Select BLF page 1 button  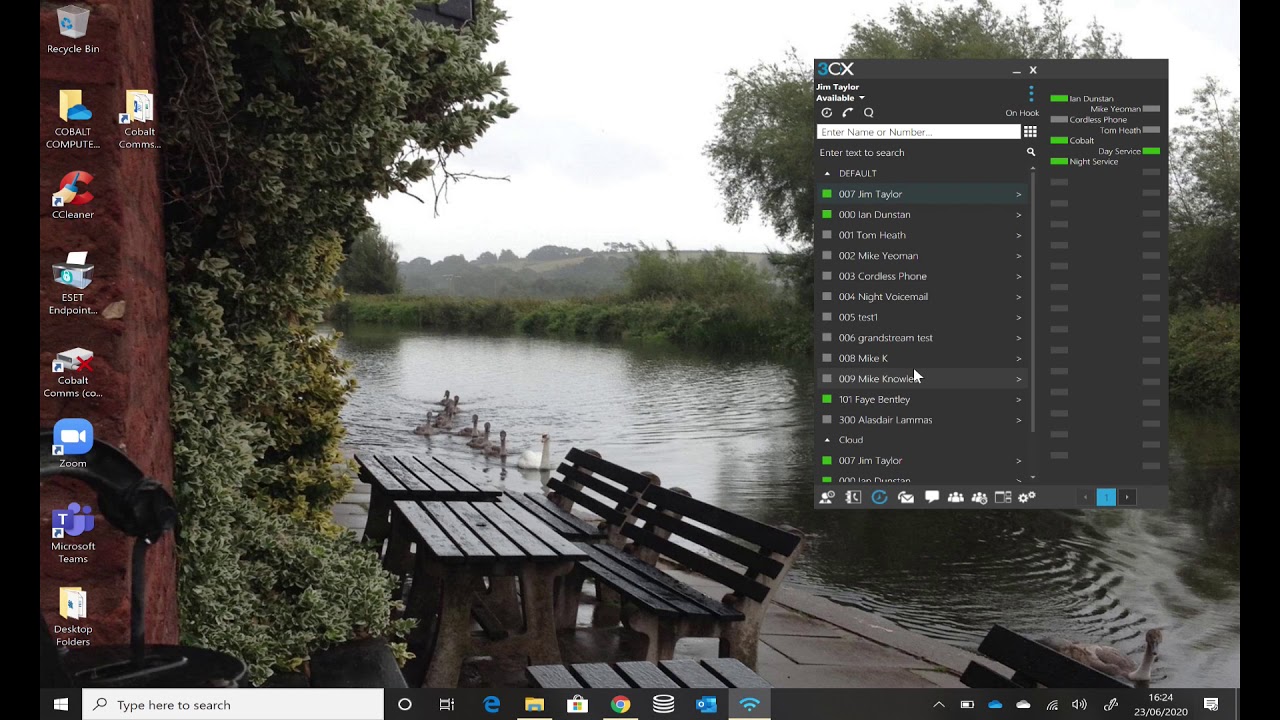click(1106, 497)
